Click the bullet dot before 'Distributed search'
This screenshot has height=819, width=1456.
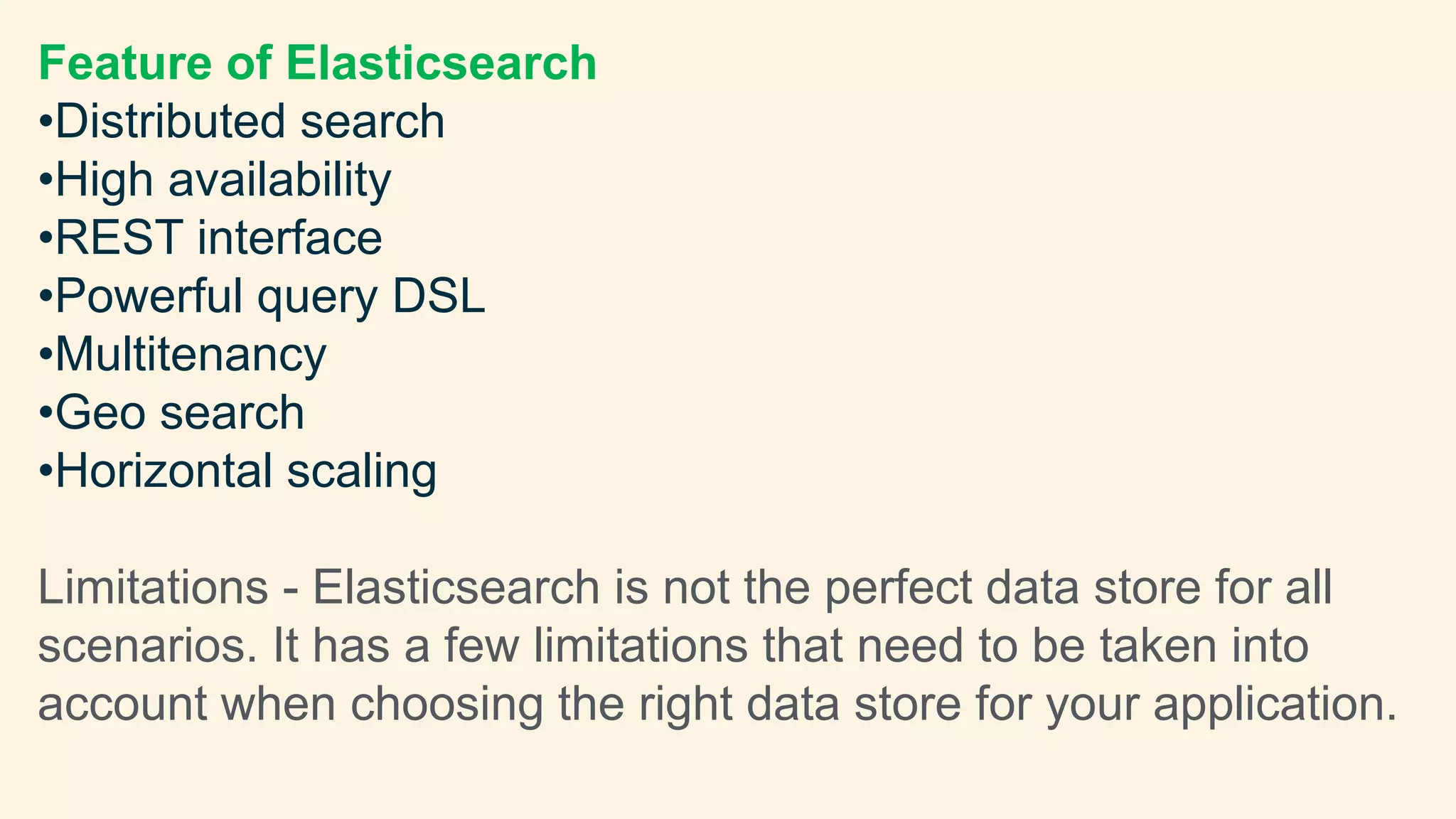tap(45, 122)
